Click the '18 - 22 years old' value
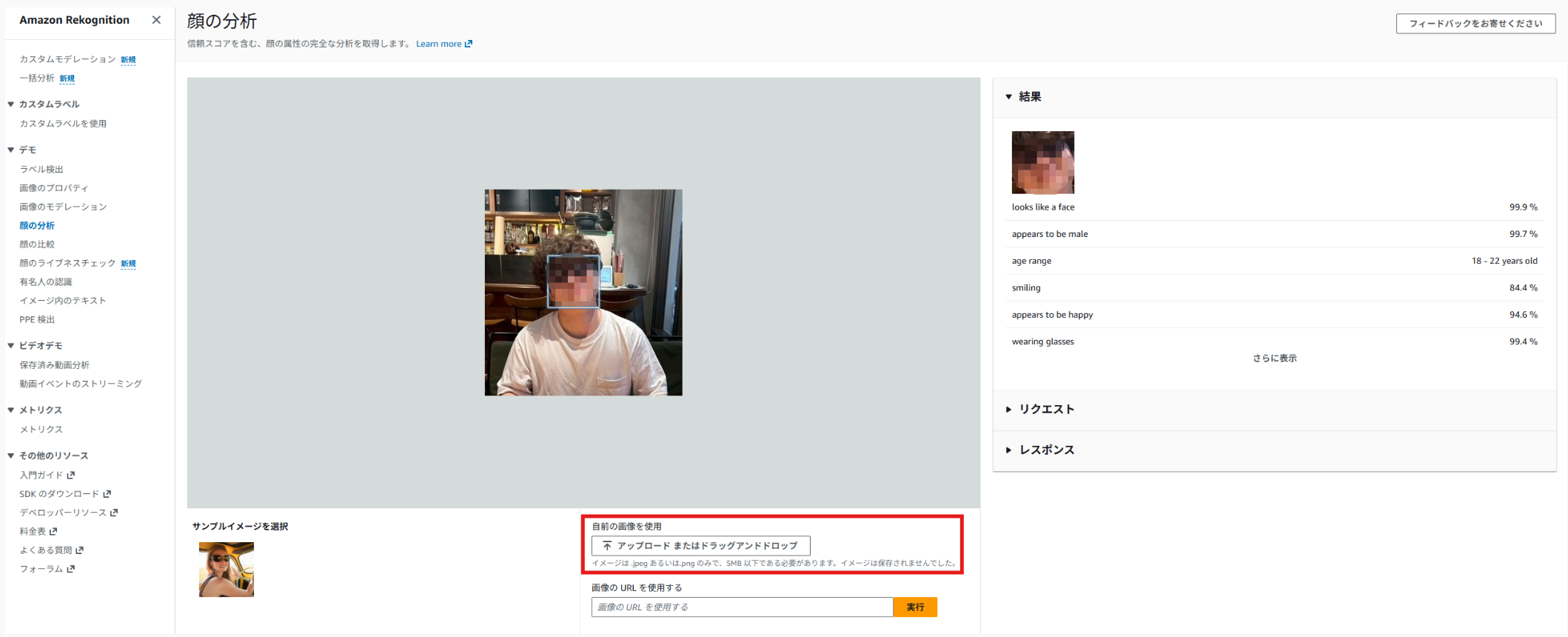 tap(1504, 261)
